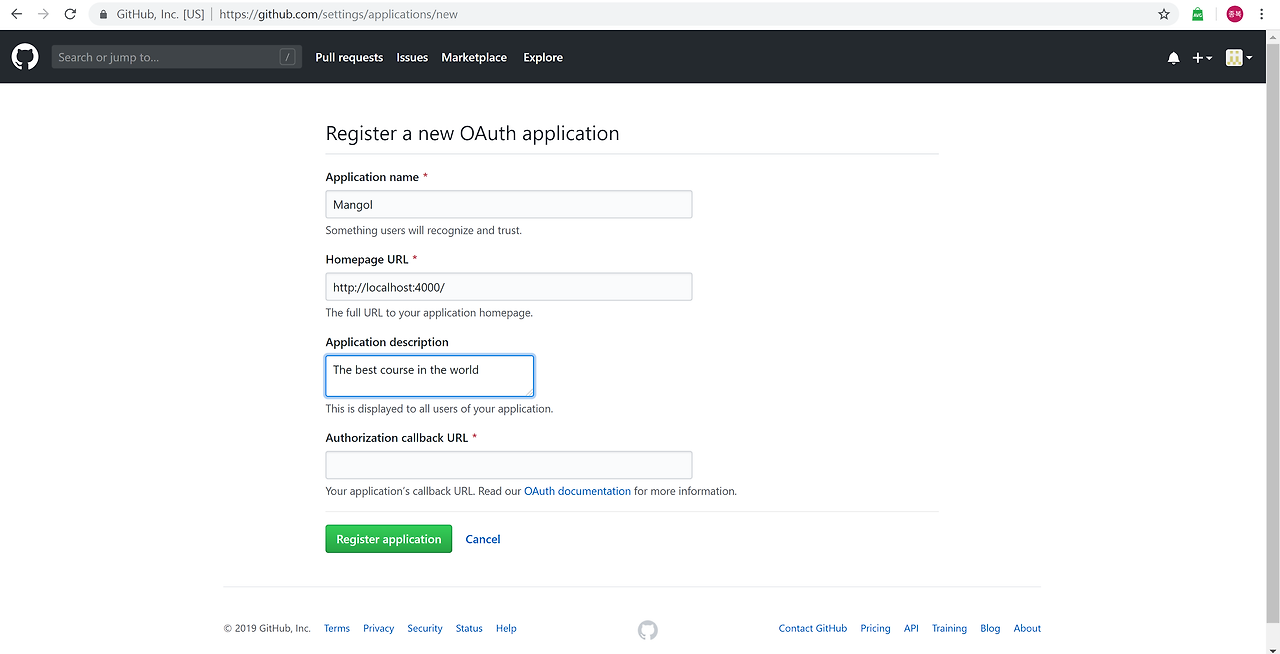Click the browser address bar URL
Image resolution: width=1280 pixels, height=654 pixels.
click(x=338, y=15)
